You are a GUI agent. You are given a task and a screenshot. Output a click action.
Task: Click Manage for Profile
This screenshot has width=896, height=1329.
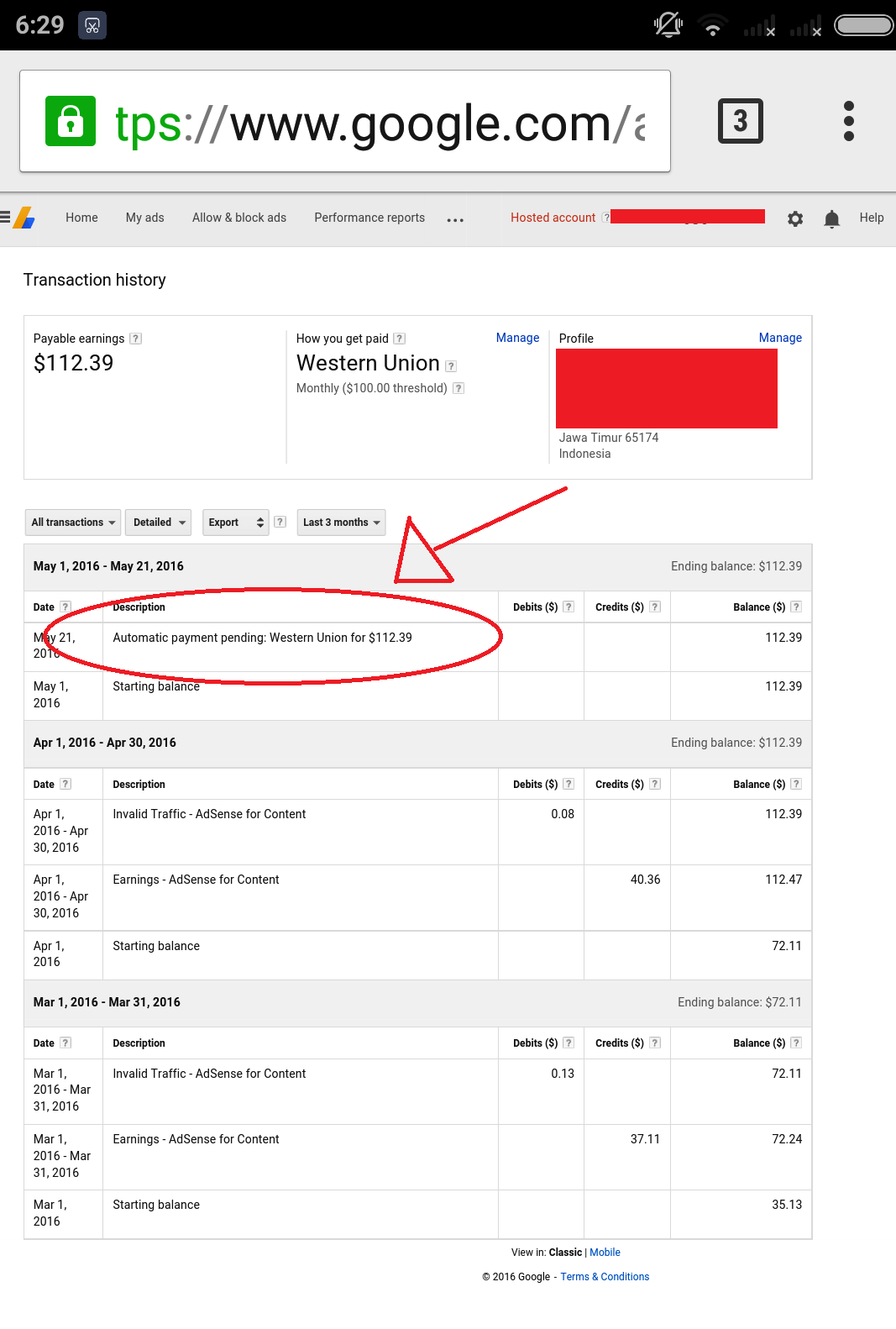point(780,338)
